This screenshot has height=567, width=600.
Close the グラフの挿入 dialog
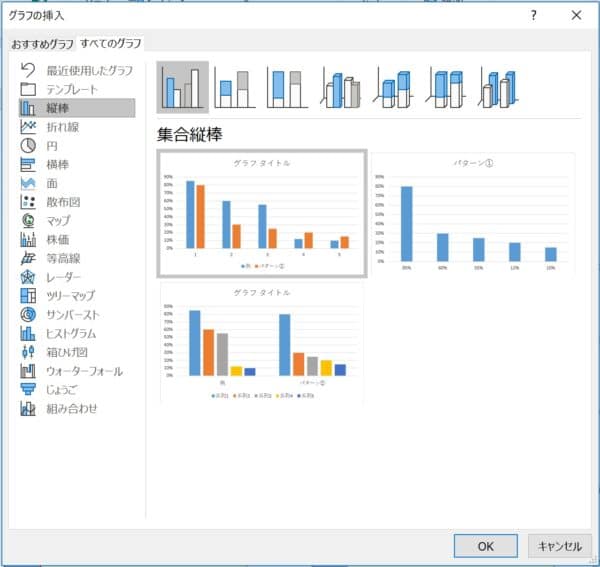coord(576,16)
